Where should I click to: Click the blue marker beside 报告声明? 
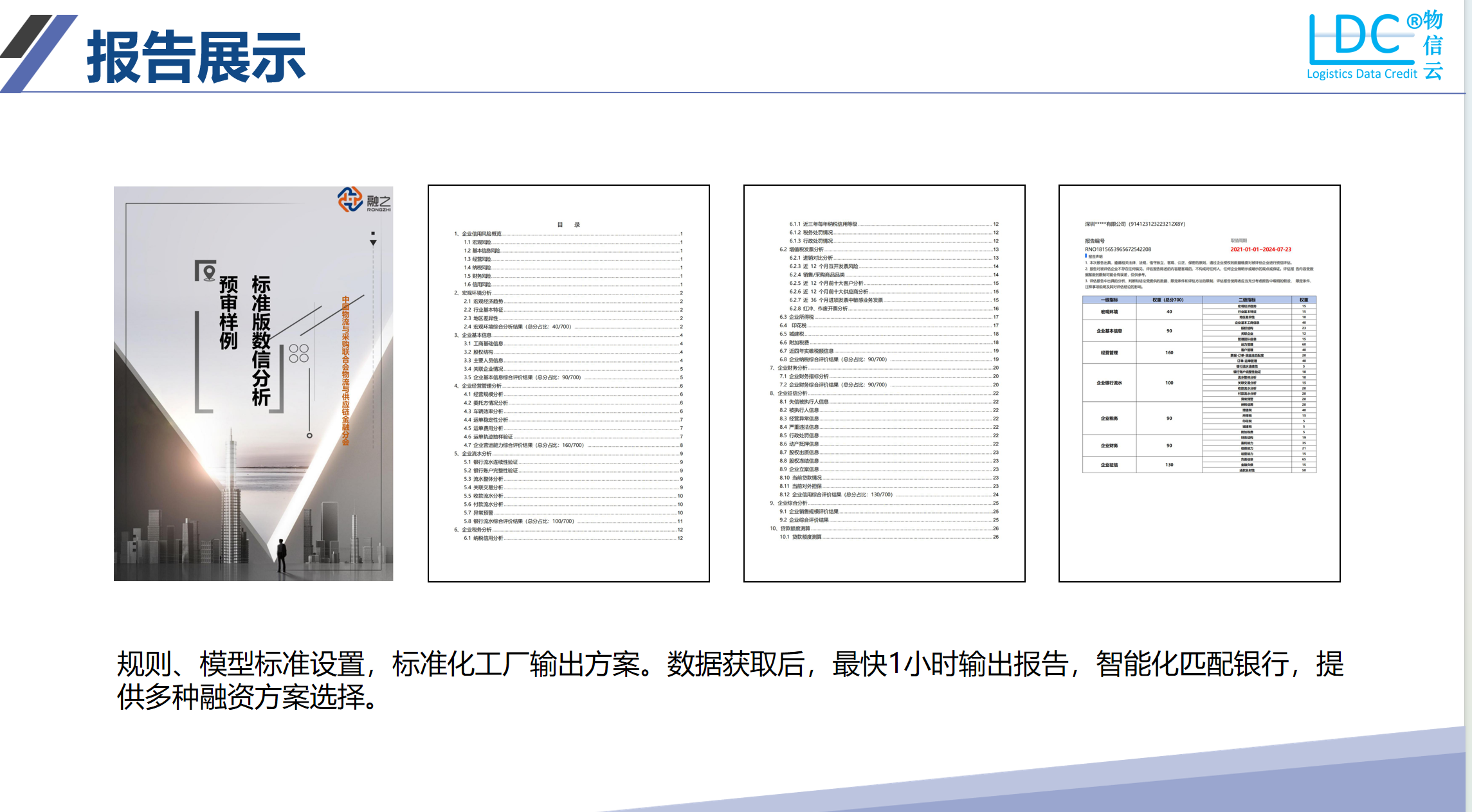(1086, 256)
